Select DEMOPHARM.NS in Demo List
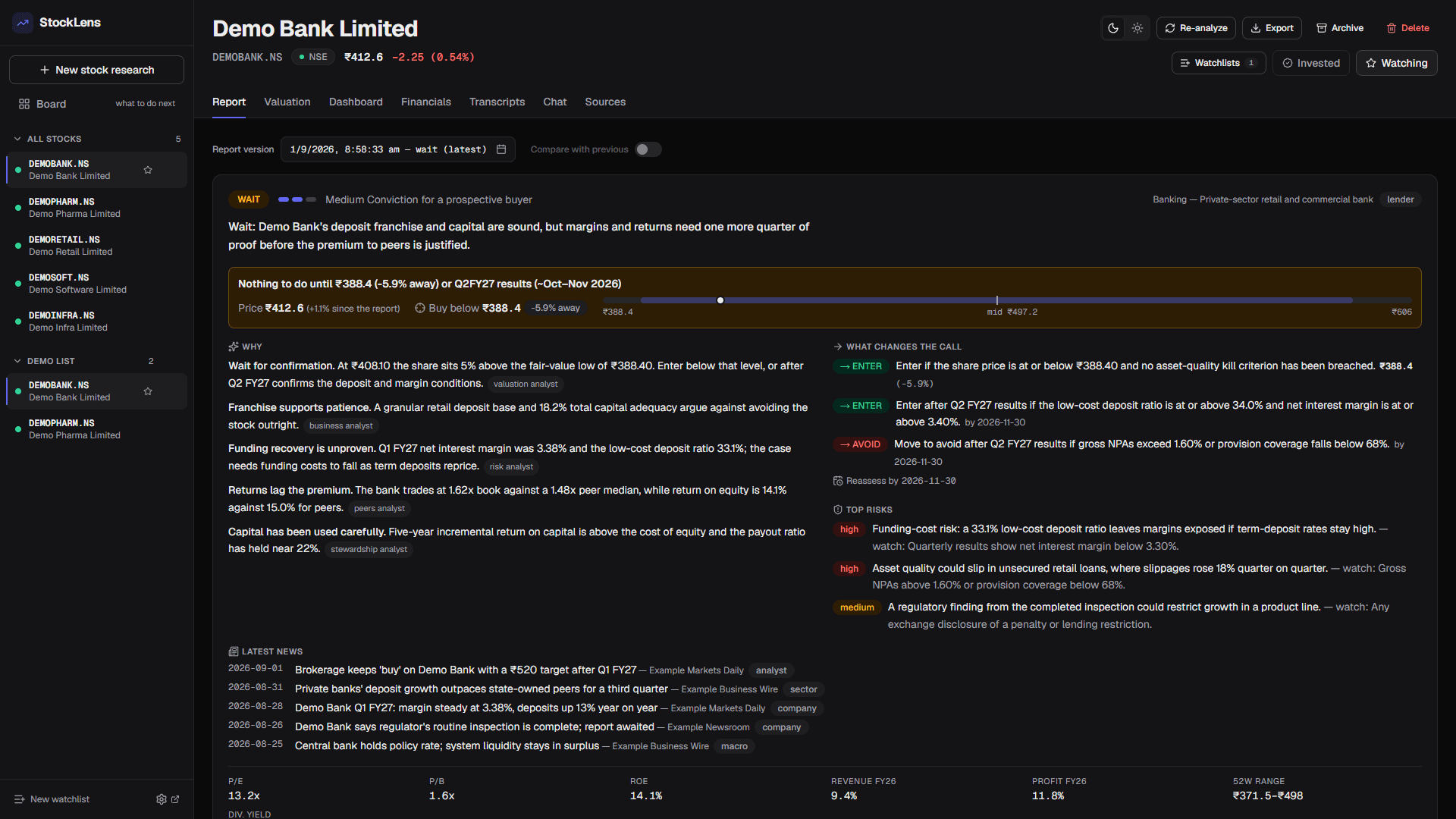This screenshot has height=819, width=1456. [x=96, y=429]
